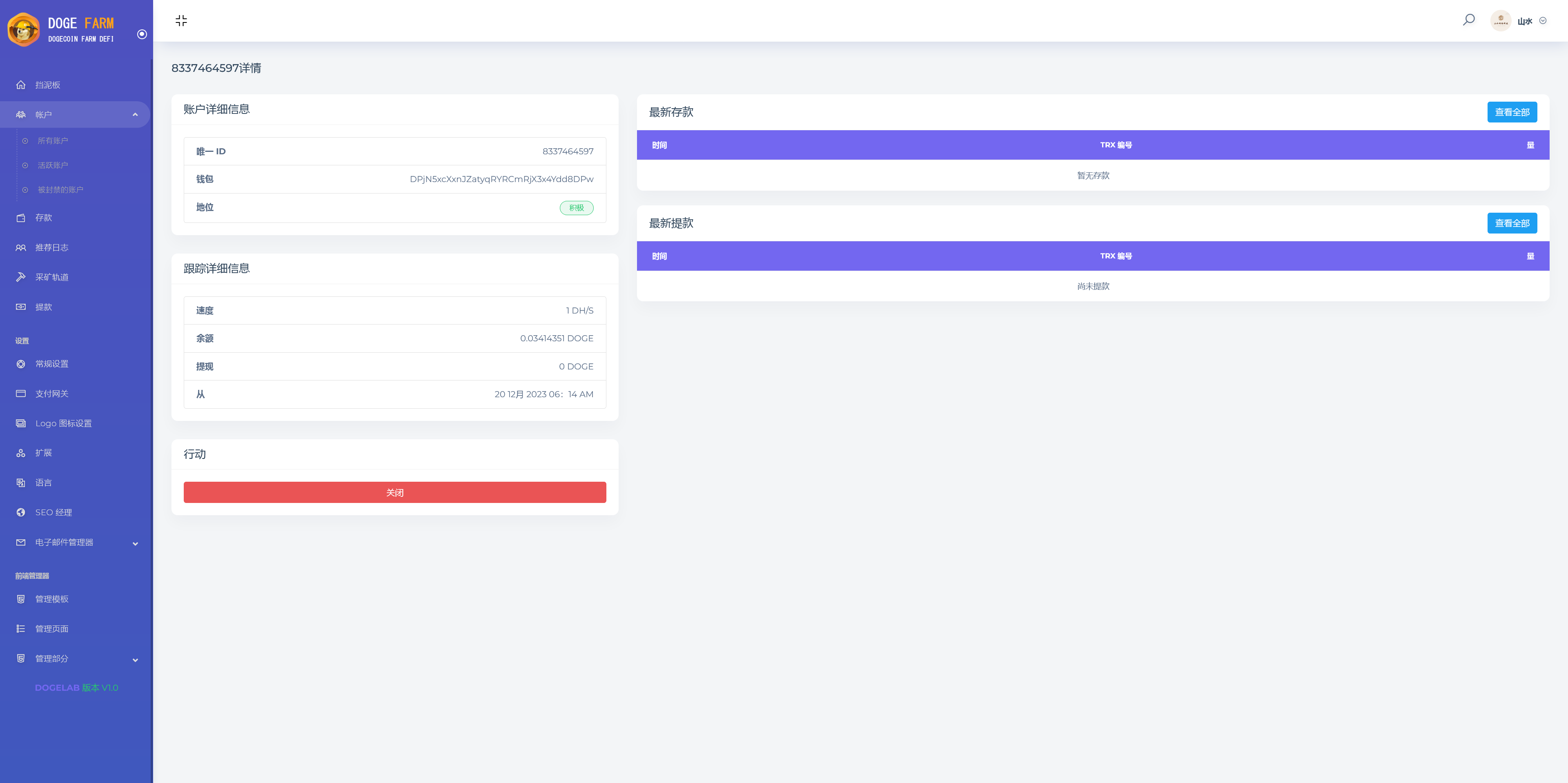This screenshot has height=783, width=1568.
Task: Click the globe icon beside SEO 经理
Action: tap(21, 512)
